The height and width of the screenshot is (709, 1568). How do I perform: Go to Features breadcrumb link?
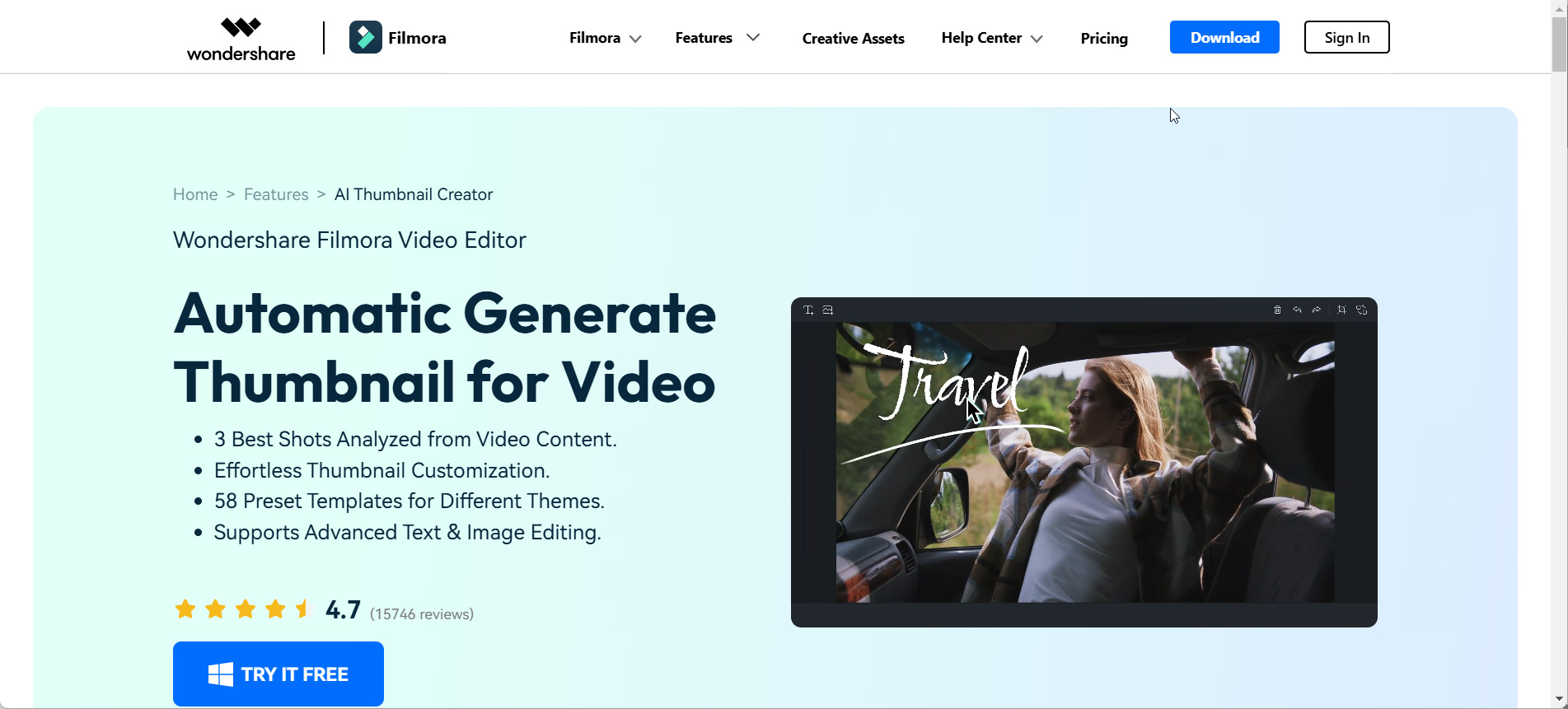tap(276, 194)
